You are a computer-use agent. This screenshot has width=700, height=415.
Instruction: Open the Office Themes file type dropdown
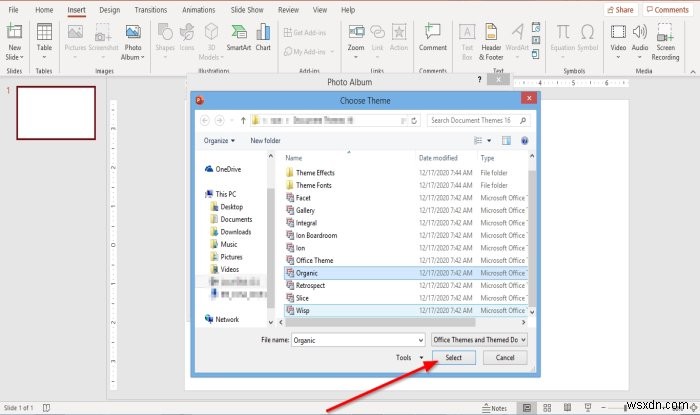pyautogui.click(x=479, y=340)
